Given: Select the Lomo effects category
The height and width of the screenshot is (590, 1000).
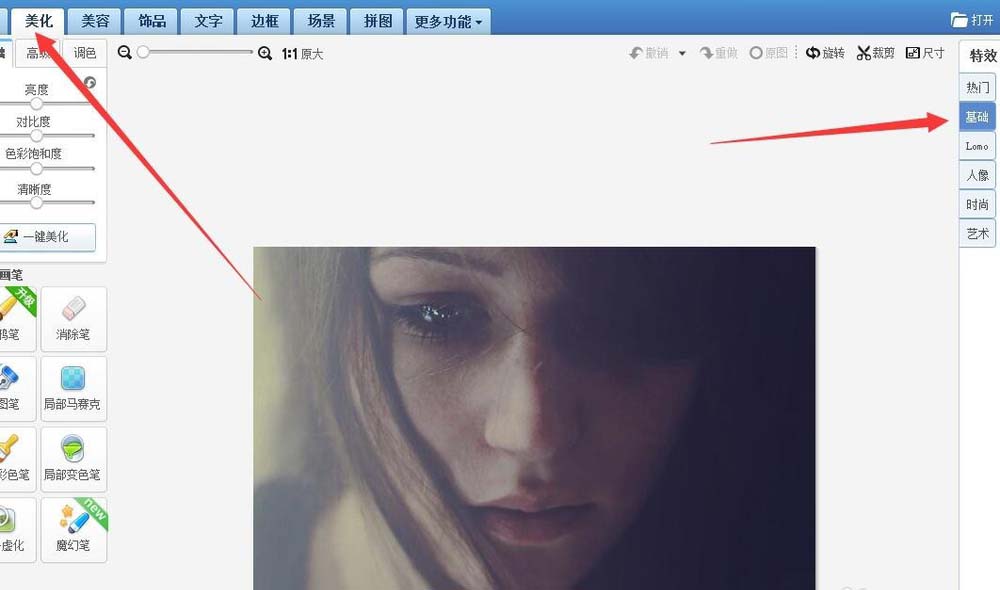Looking at the screenshot, I should pyautogui.click(x=977, y=146).
